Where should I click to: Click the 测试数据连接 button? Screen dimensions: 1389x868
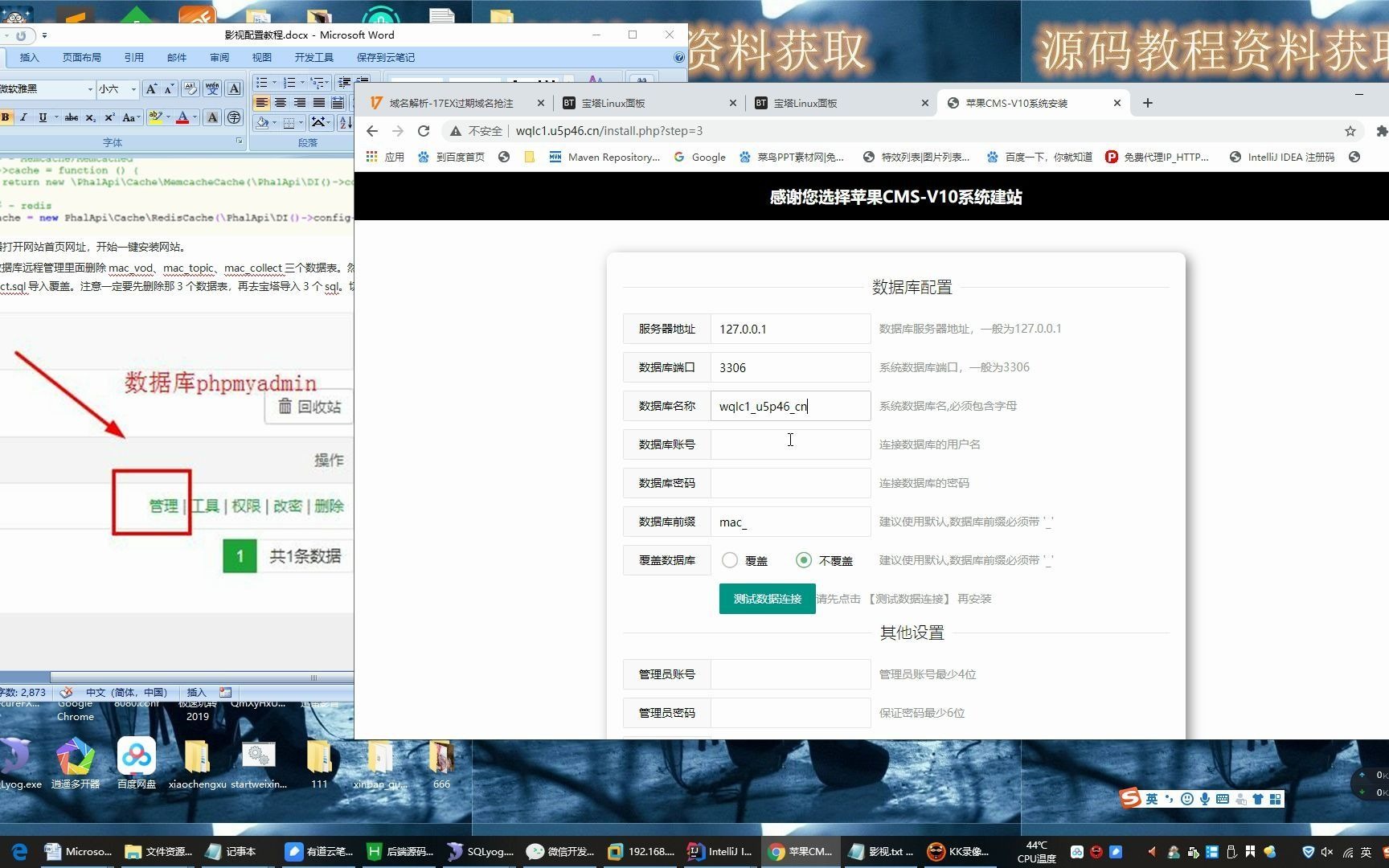point(767,599)
